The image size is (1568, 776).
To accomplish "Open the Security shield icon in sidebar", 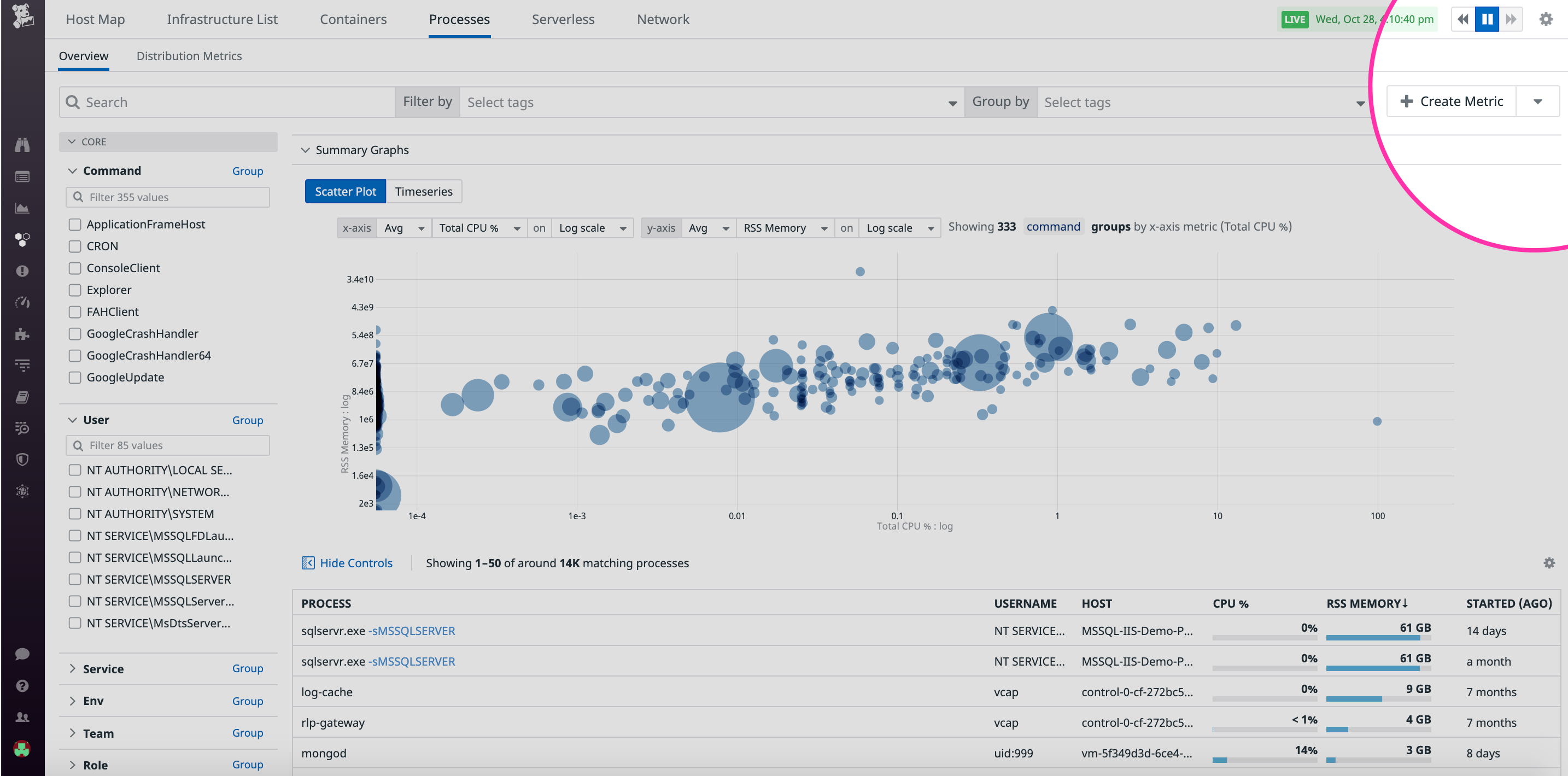I will [x=22, y=460].
